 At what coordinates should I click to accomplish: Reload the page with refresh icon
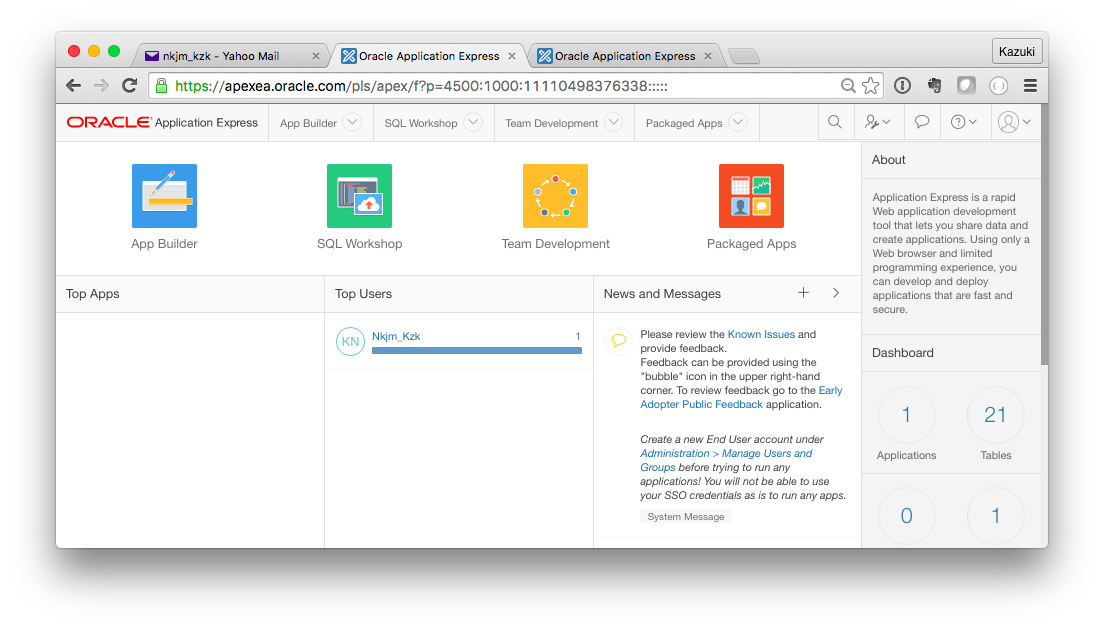[130, 86]
